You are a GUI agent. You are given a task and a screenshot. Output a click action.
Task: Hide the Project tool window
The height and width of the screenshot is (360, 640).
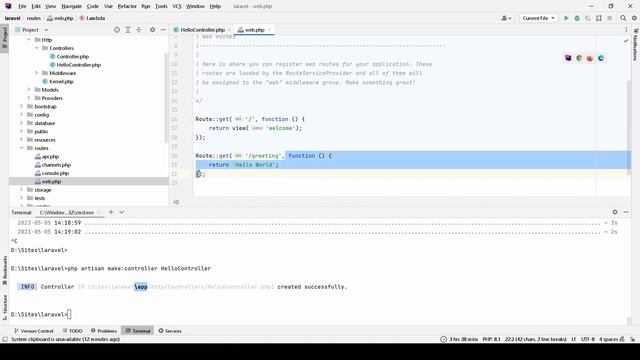[163, 30]
